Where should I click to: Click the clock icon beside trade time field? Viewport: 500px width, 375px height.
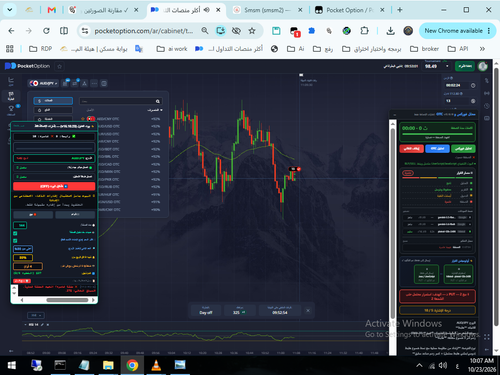click(473, 85)
